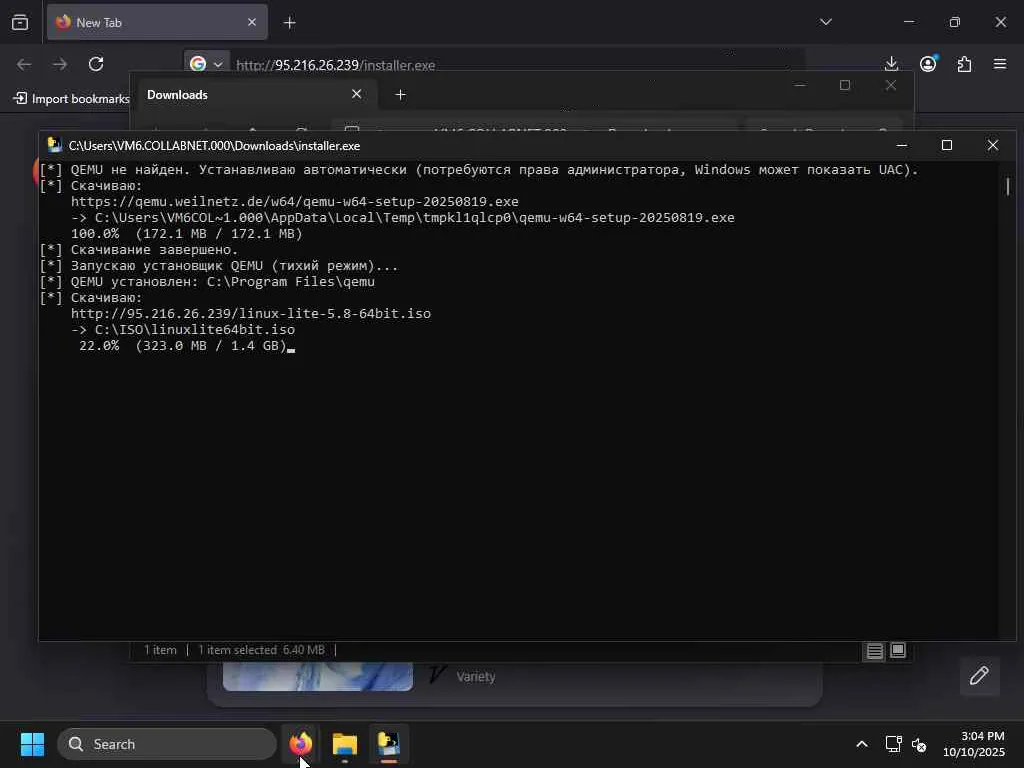Open File Explorer from the taskbar
Image resolution: width=1024 pixels, height=768 pixels.
click(x=344, y=744)
